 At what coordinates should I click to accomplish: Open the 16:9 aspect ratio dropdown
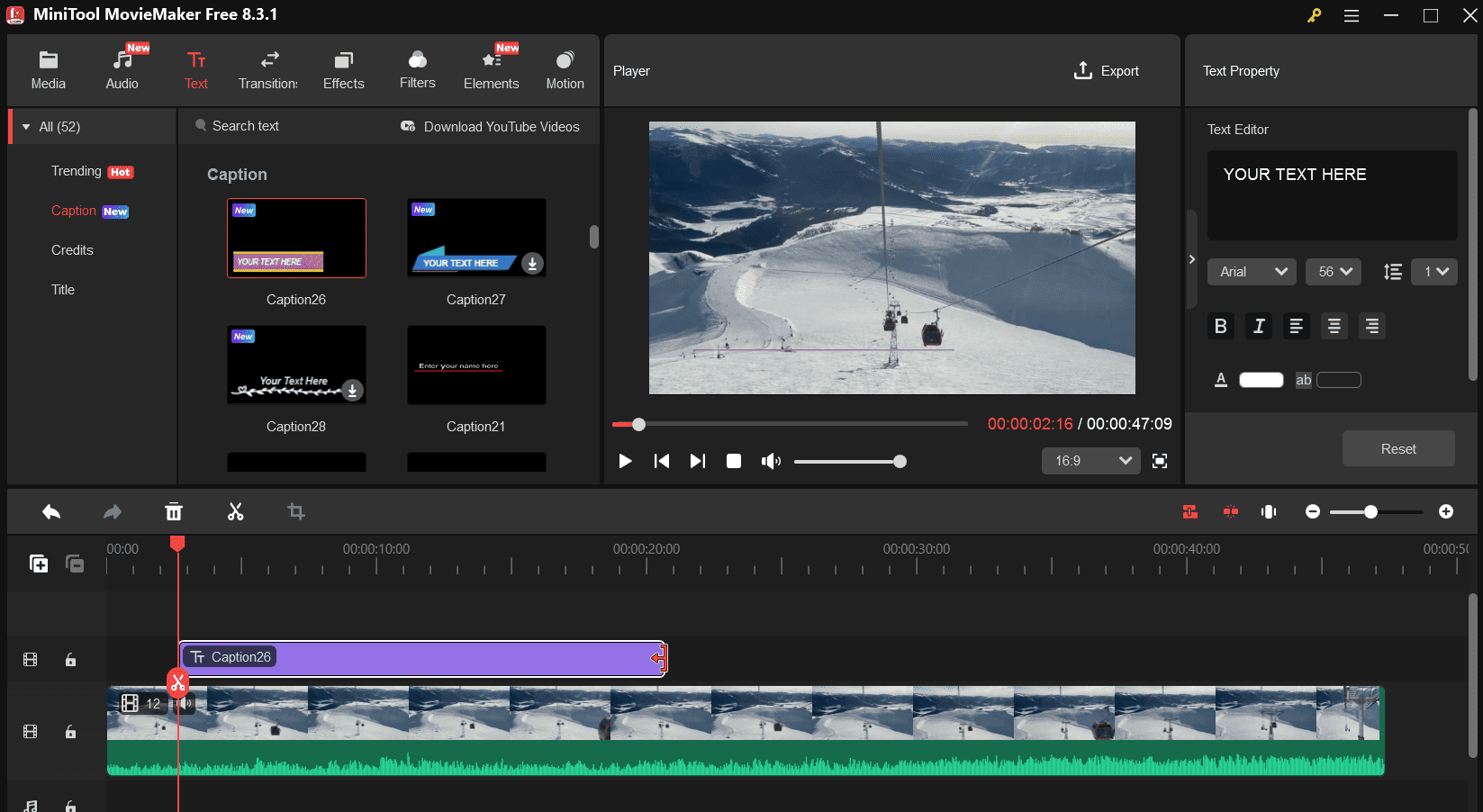pyautogui.click(x=1090, y=460)
